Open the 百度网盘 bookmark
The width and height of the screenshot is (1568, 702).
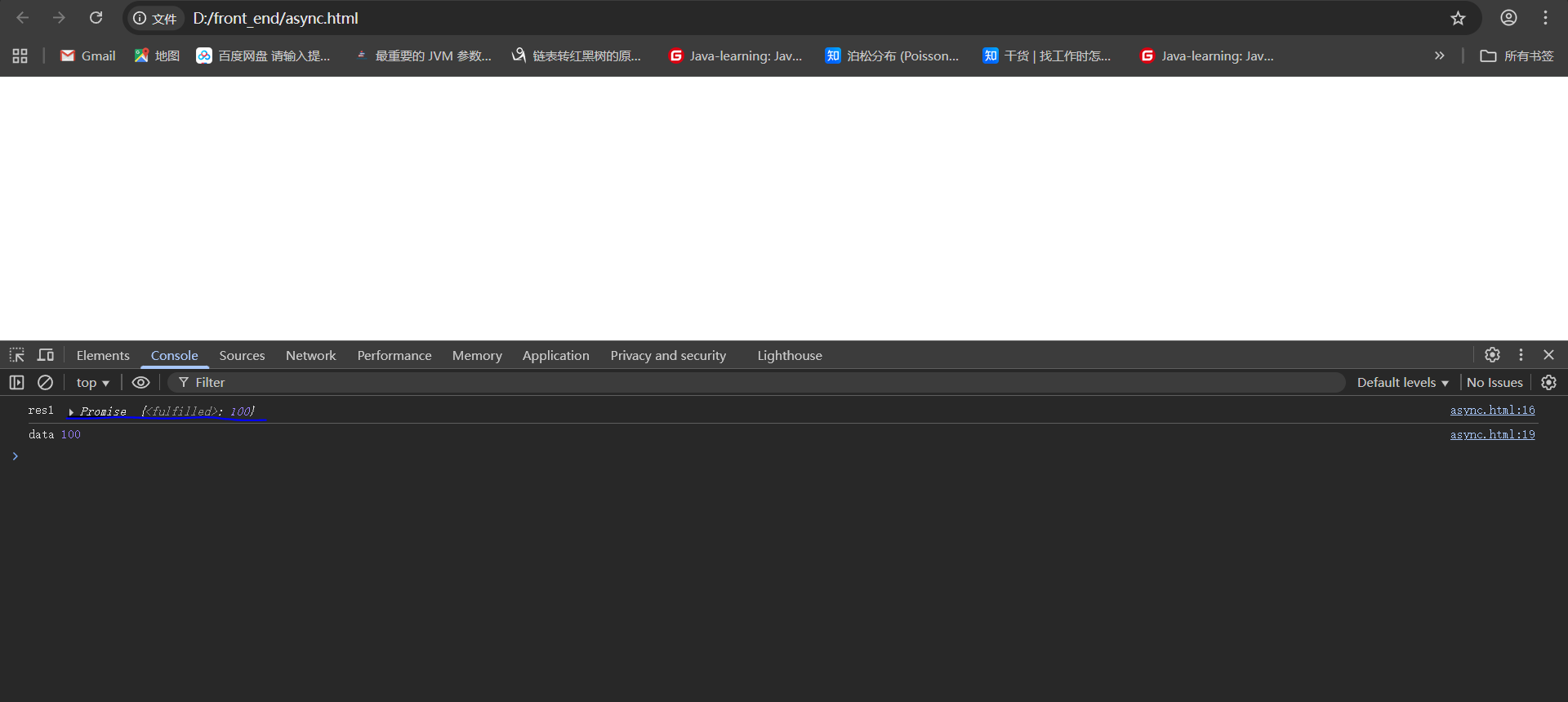263,56
